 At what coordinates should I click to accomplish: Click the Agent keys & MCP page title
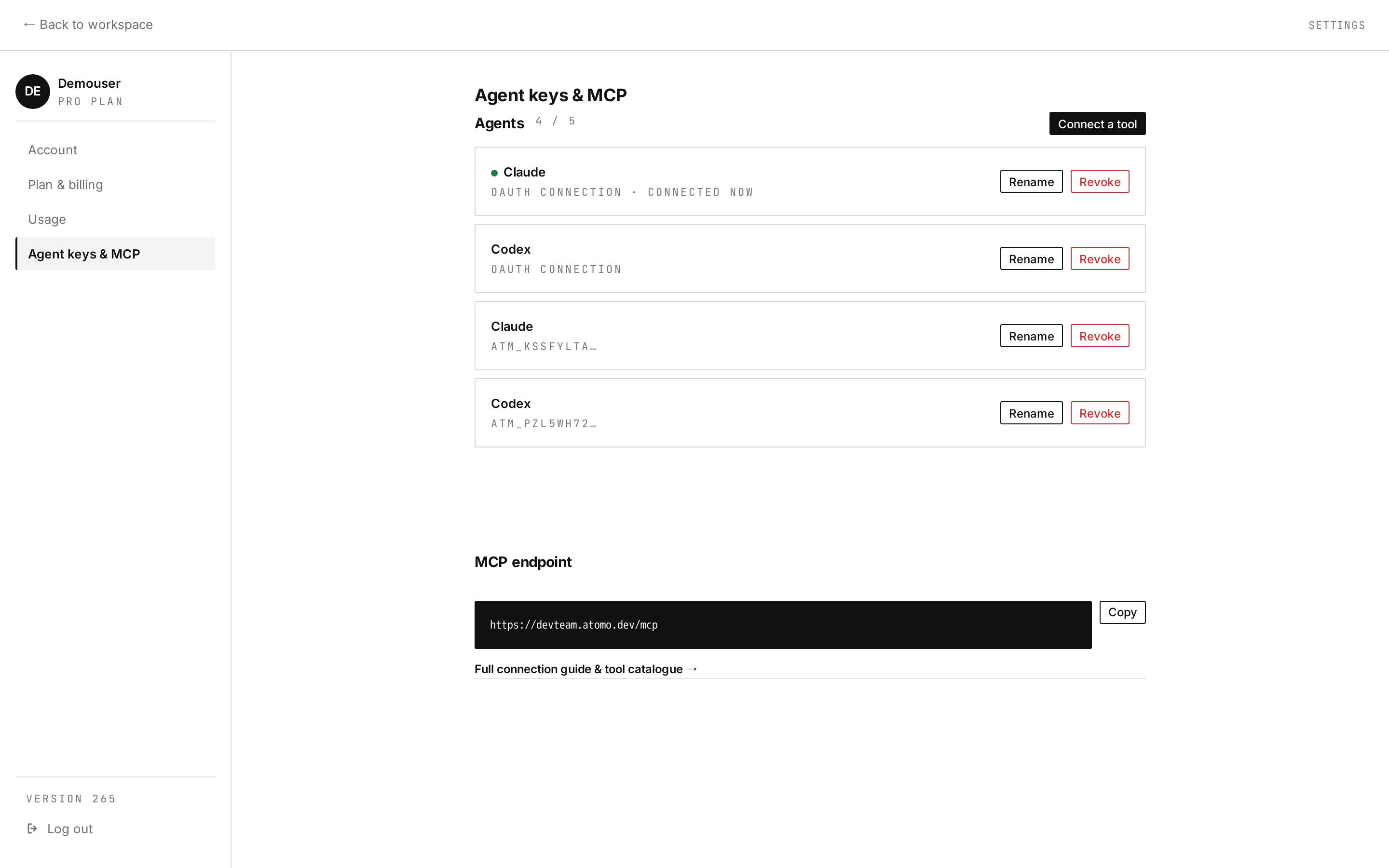(550, 95)
